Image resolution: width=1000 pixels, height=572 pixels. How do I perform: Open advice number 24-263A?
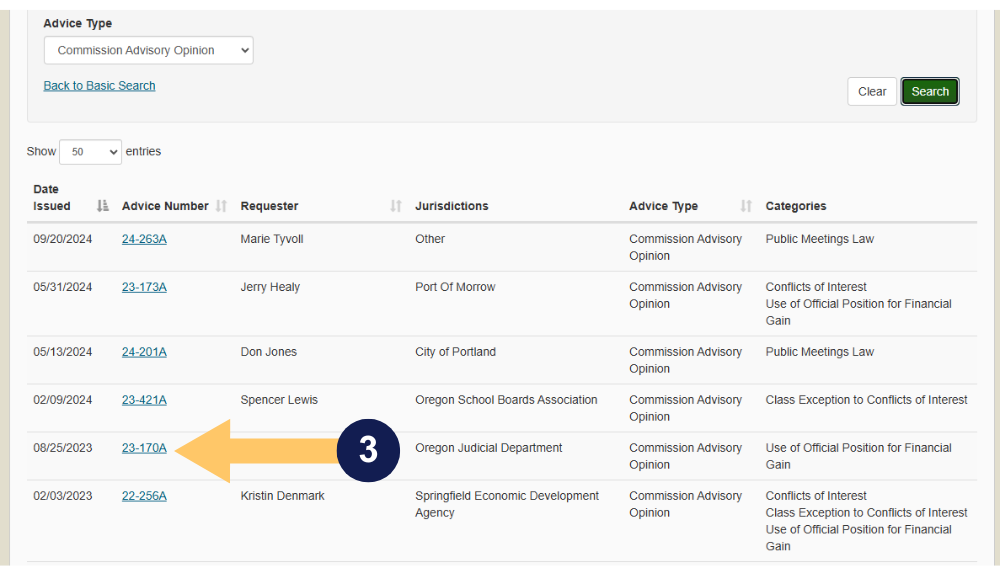coord(144,239)
